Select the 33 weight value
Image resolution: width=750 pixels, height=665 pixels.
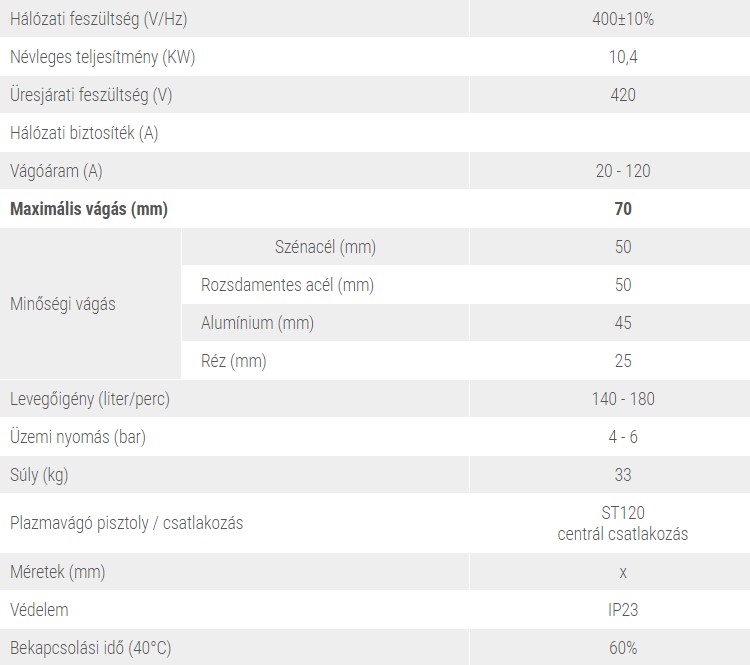tap(623, 475)
